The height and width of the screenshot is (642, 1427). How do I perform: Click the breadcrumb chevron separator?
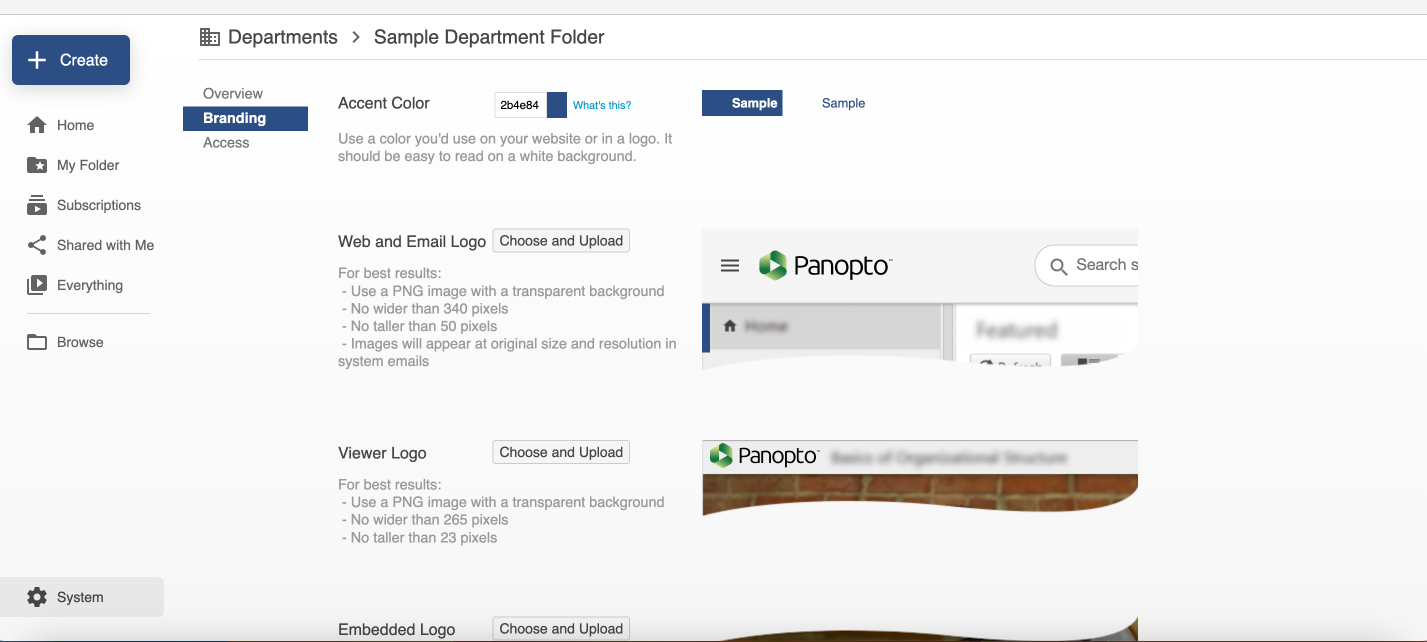pyautogui.click(x=356, y=37)
